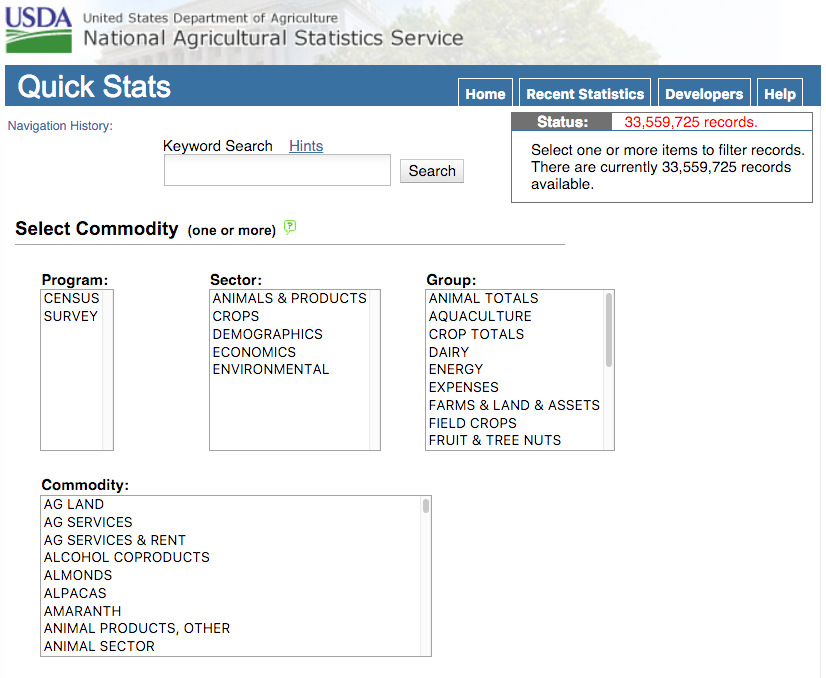
Task: Click the Search button
Action: point(432,171)
